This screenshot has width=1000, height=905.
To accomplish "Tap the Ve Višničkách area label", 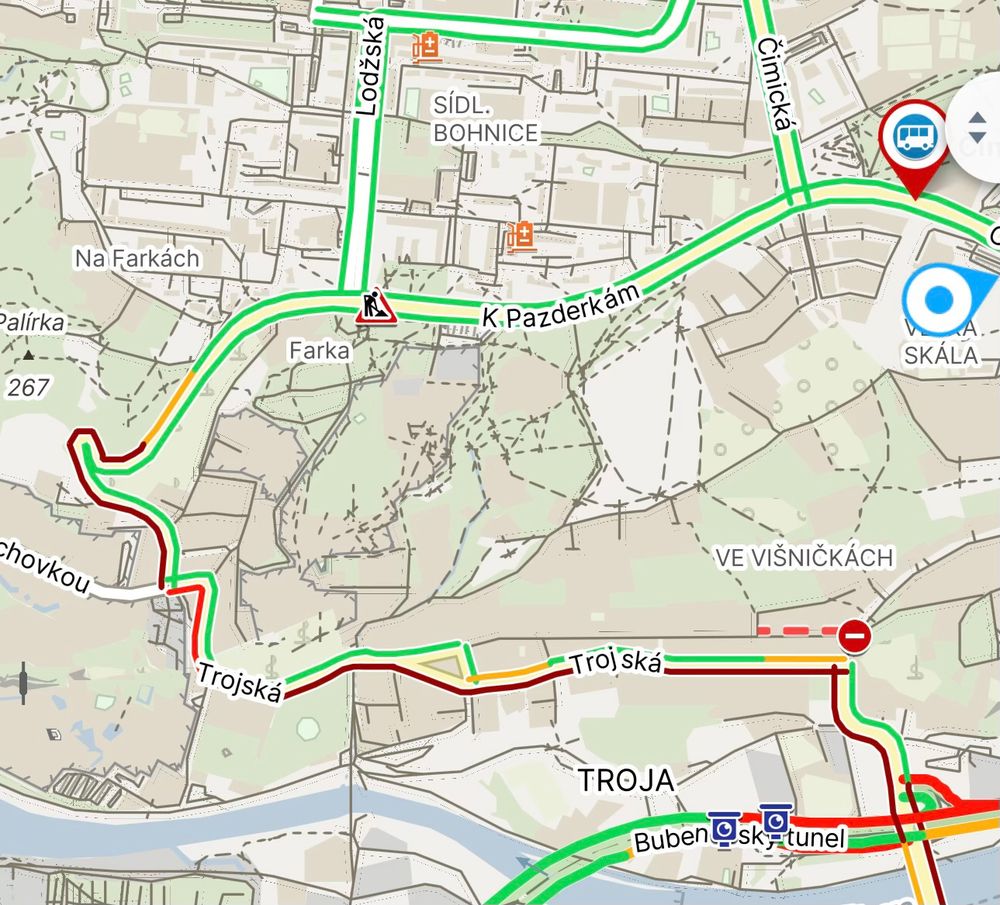I will 804,557.
